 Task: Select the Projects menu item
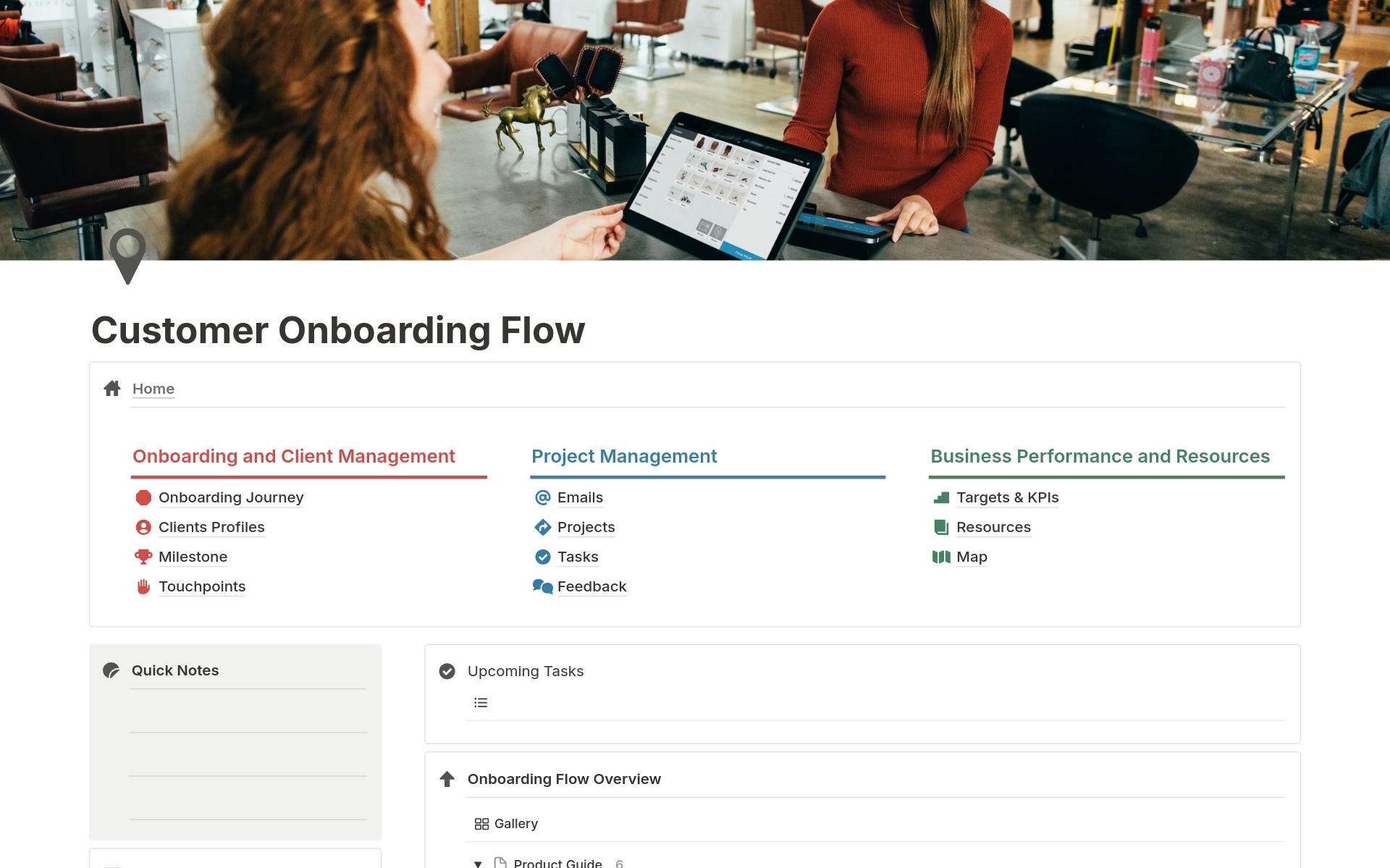point(586,526)
